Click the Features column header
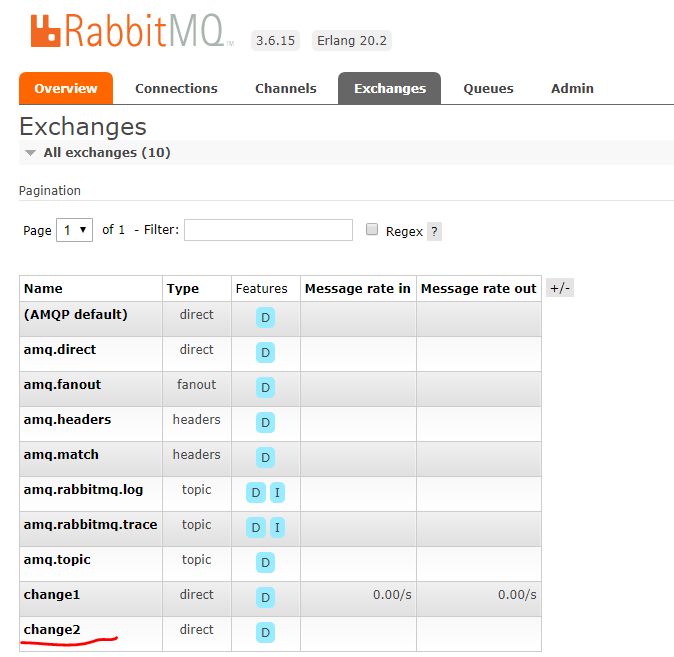The image size is (674, 657). [x=261, y=289]
